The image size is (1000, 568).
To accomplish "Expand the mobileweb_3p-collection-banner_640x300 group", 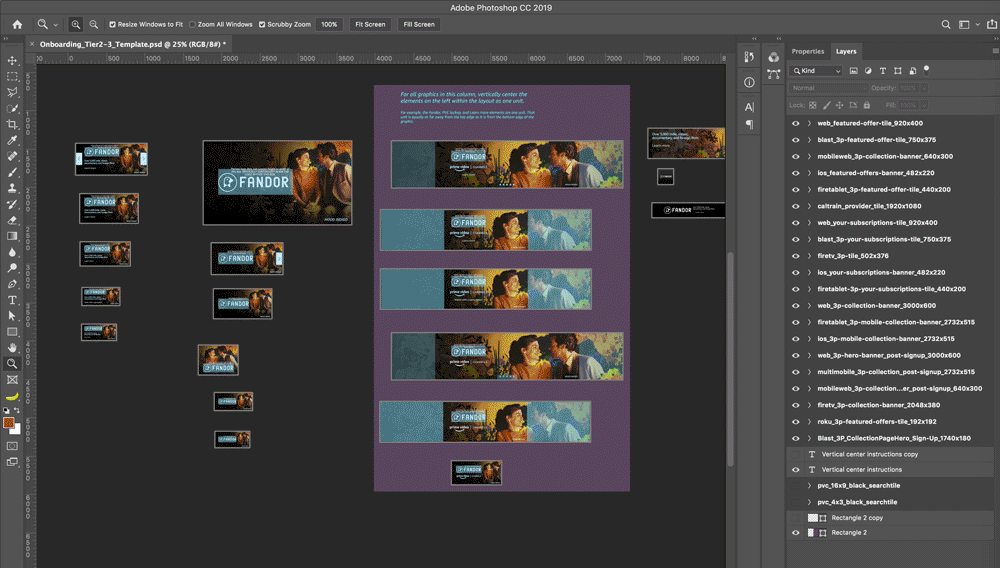I will pos(809,156).
